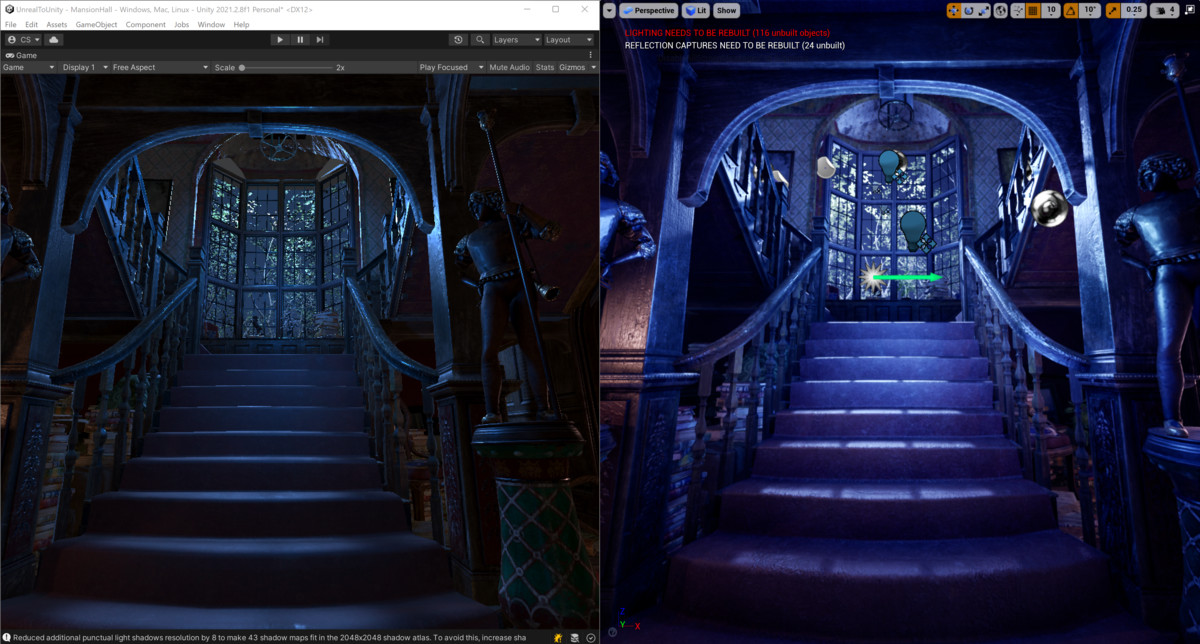Open Unity's search tool in the toolbar
Screen dimensions: 1200x644
(x=481, y=40)
